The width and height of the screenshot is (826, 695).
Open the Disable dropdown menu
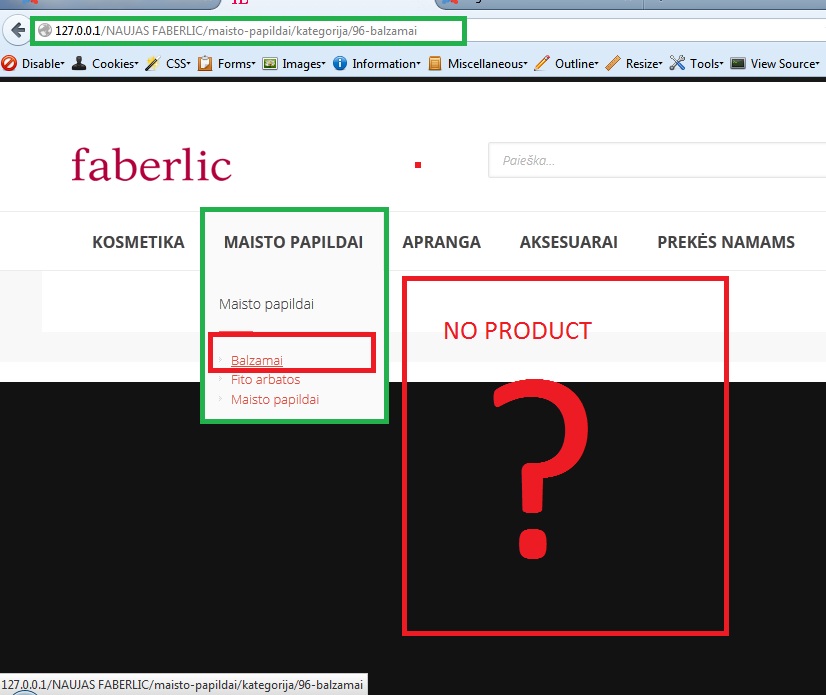pyautogui.click(x=43, y=64)
